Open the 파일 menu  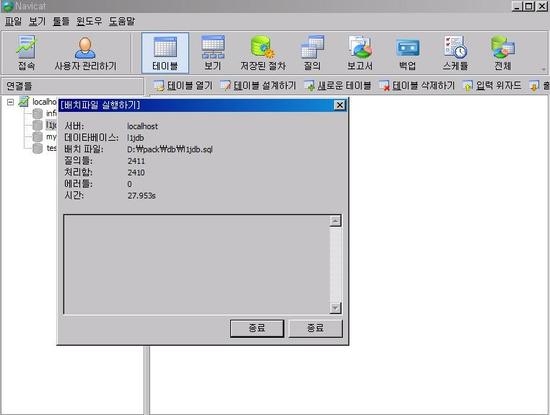coord(13,21)
